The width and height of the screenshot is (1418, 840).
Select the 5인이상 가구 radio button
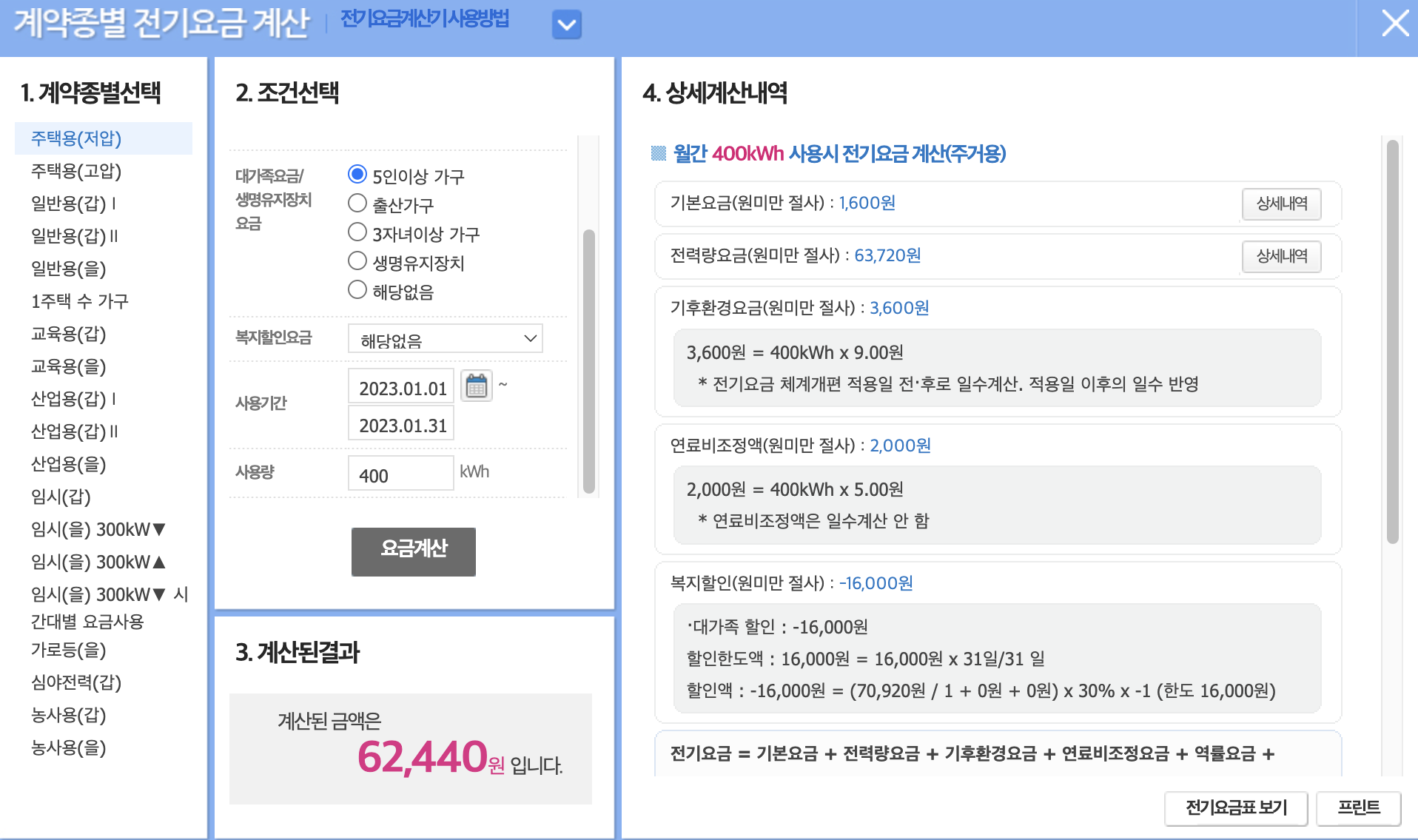point(357,174)
